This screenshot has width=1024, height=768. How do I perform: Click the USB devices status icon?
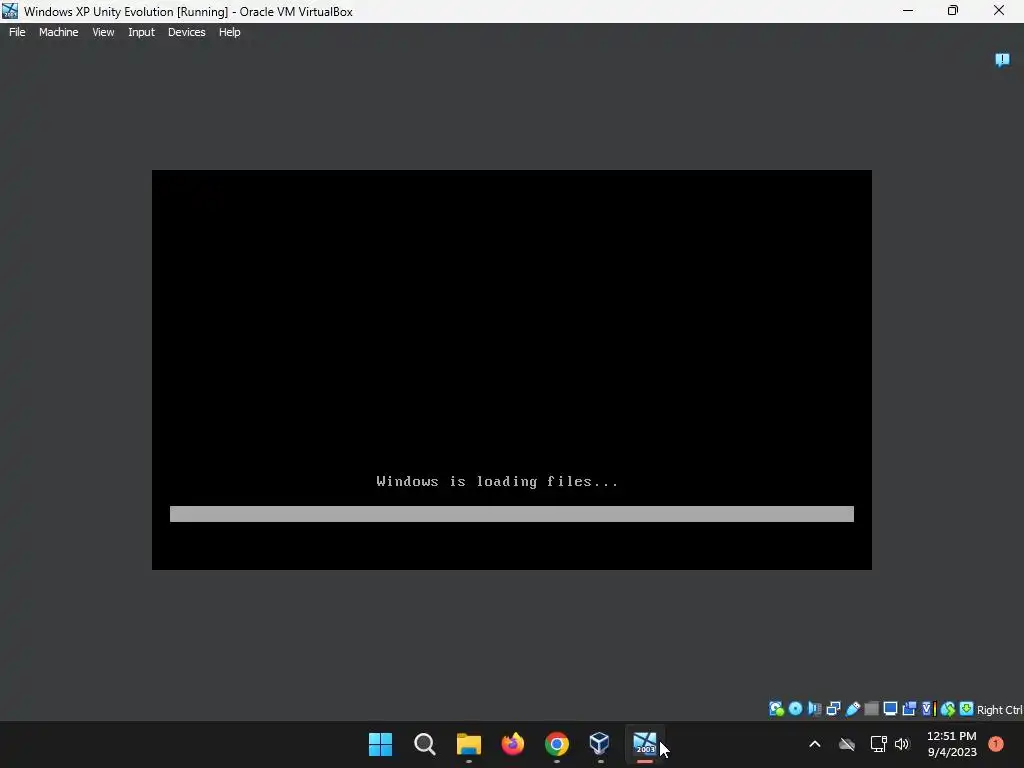click(x=852, y=709)
